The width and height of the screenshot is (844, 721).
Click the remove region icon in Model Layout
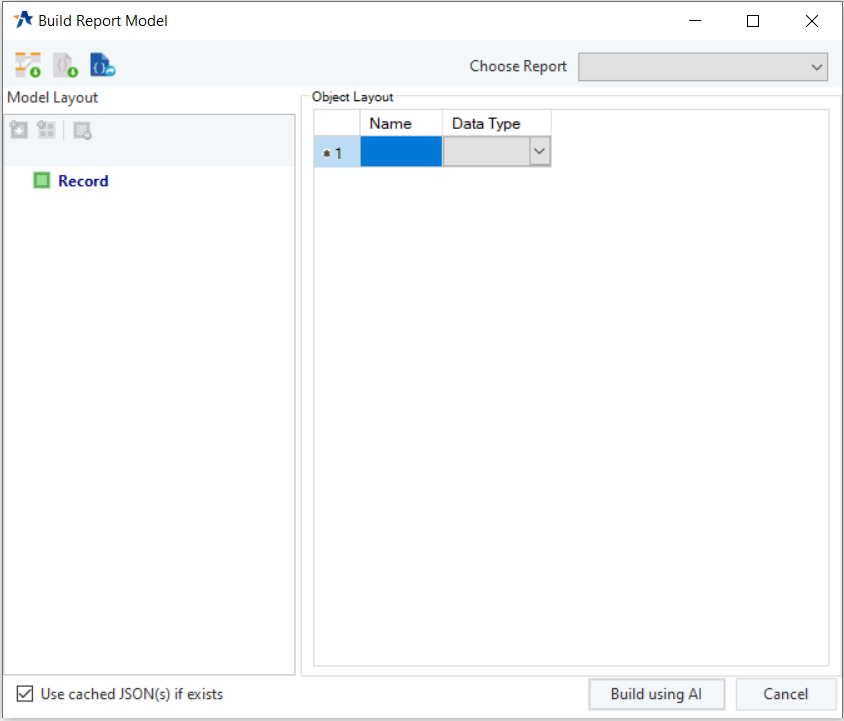tap(82, 130)
